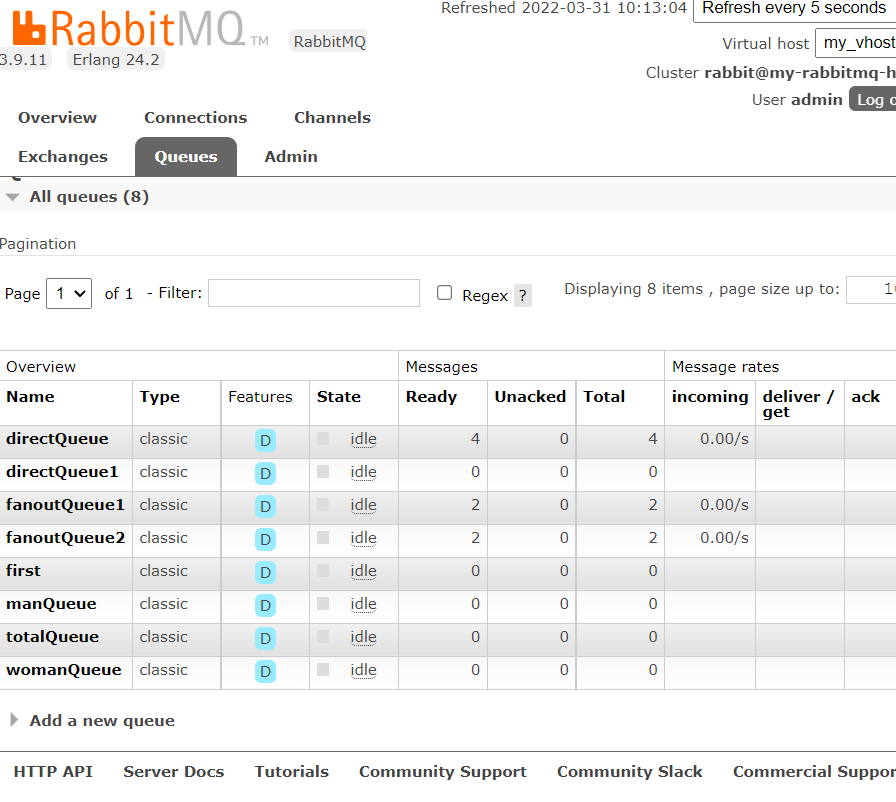Click the idle state of fanoutQueue1
The width and height of the screenshot is (896, 802).
[x=363, y=506]
